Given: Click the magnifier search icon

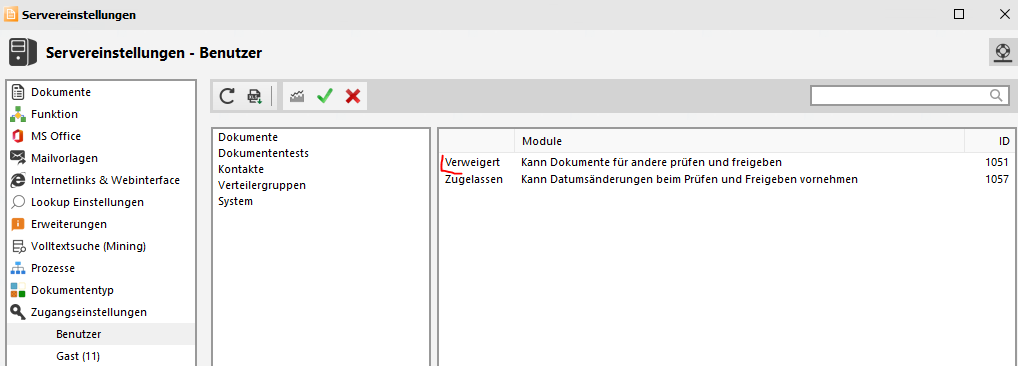Looking at the screenshot, I should point(996,95).
